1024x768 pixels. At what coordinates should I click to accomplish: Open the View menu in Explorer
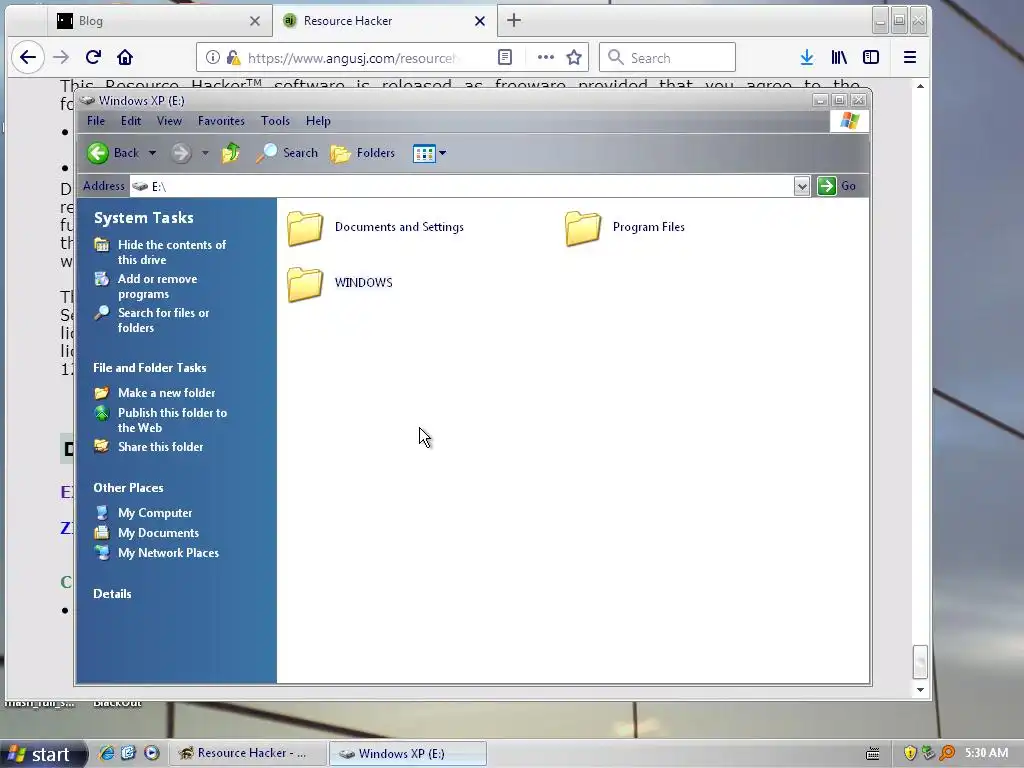point(169,121)
